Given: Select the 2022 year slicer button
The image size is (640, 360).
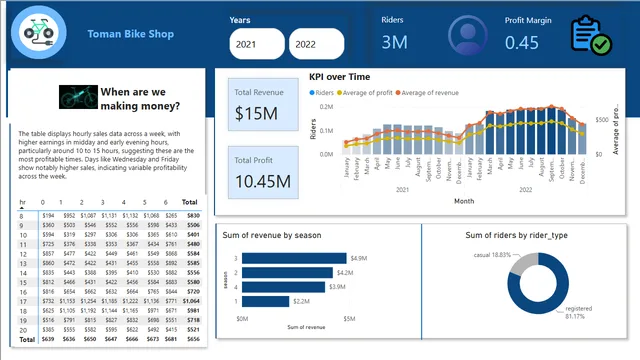Looking at the screenshot, I should tap(316, 44).
